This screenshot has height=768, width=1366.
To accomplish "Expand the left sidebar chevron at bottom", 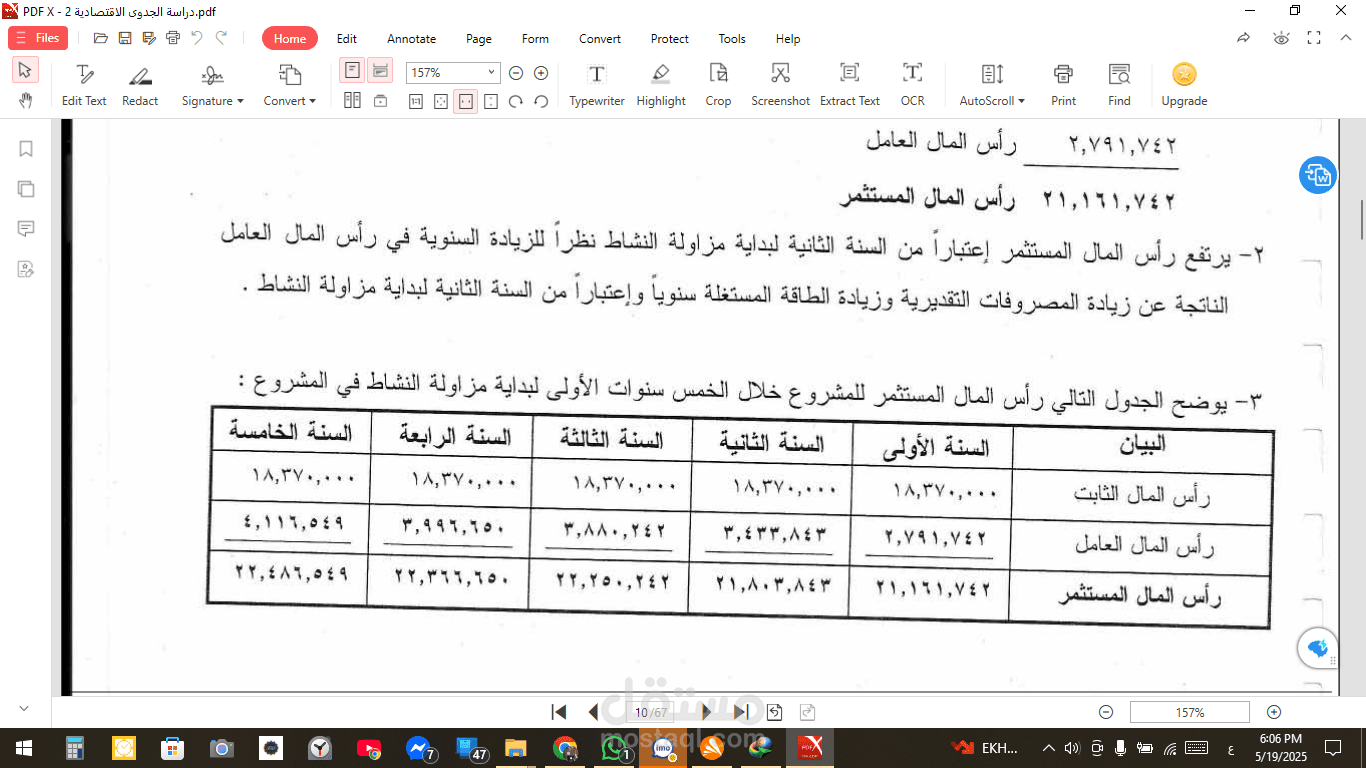I will coord(25,708).
